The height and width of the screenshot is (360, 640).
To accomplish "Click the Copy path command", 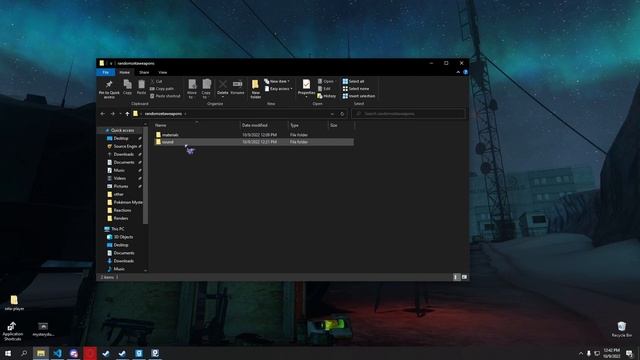I will coord(162,89).
